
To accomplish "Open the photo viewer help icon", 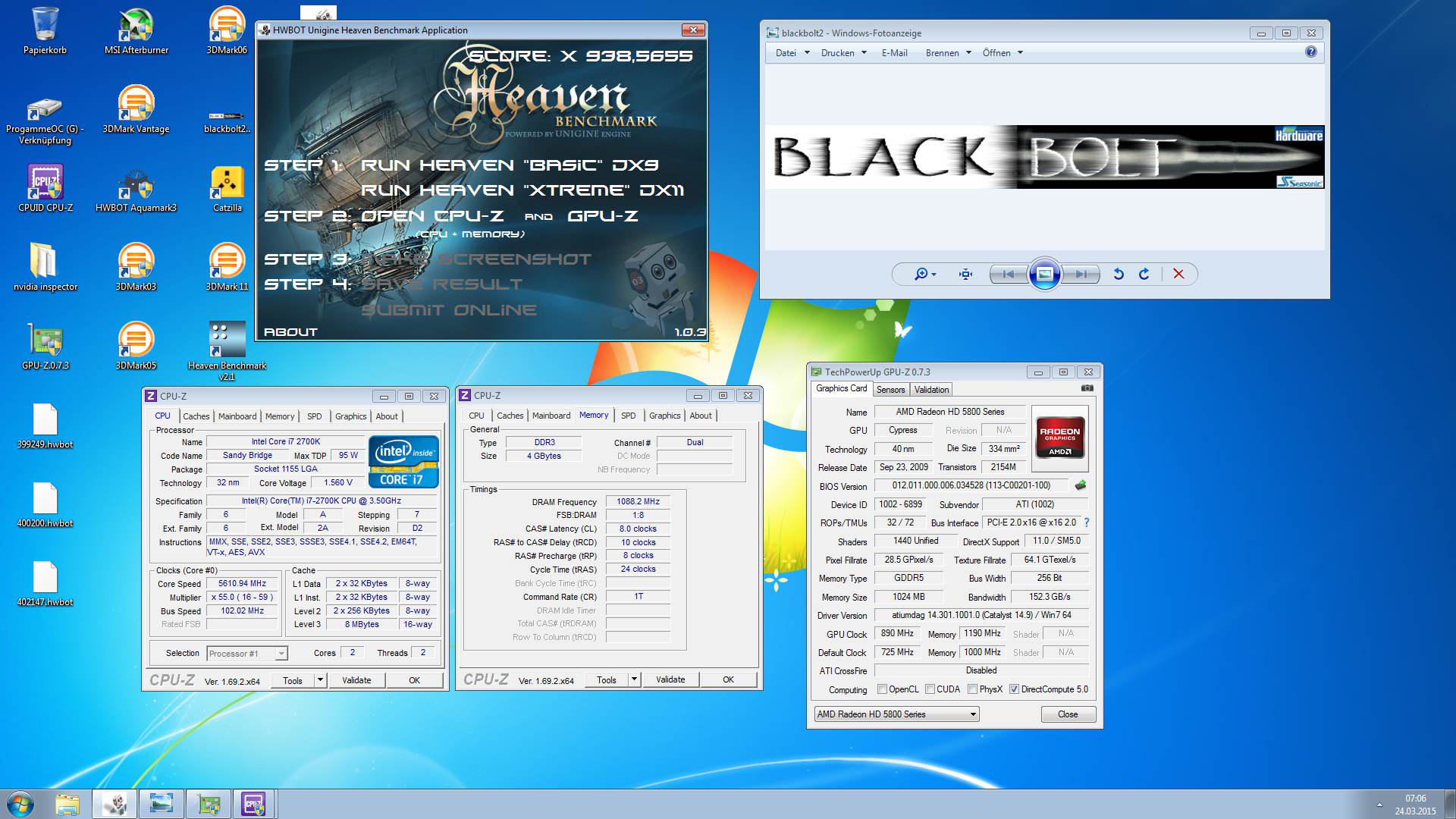I will click(x=1311, y=52).
